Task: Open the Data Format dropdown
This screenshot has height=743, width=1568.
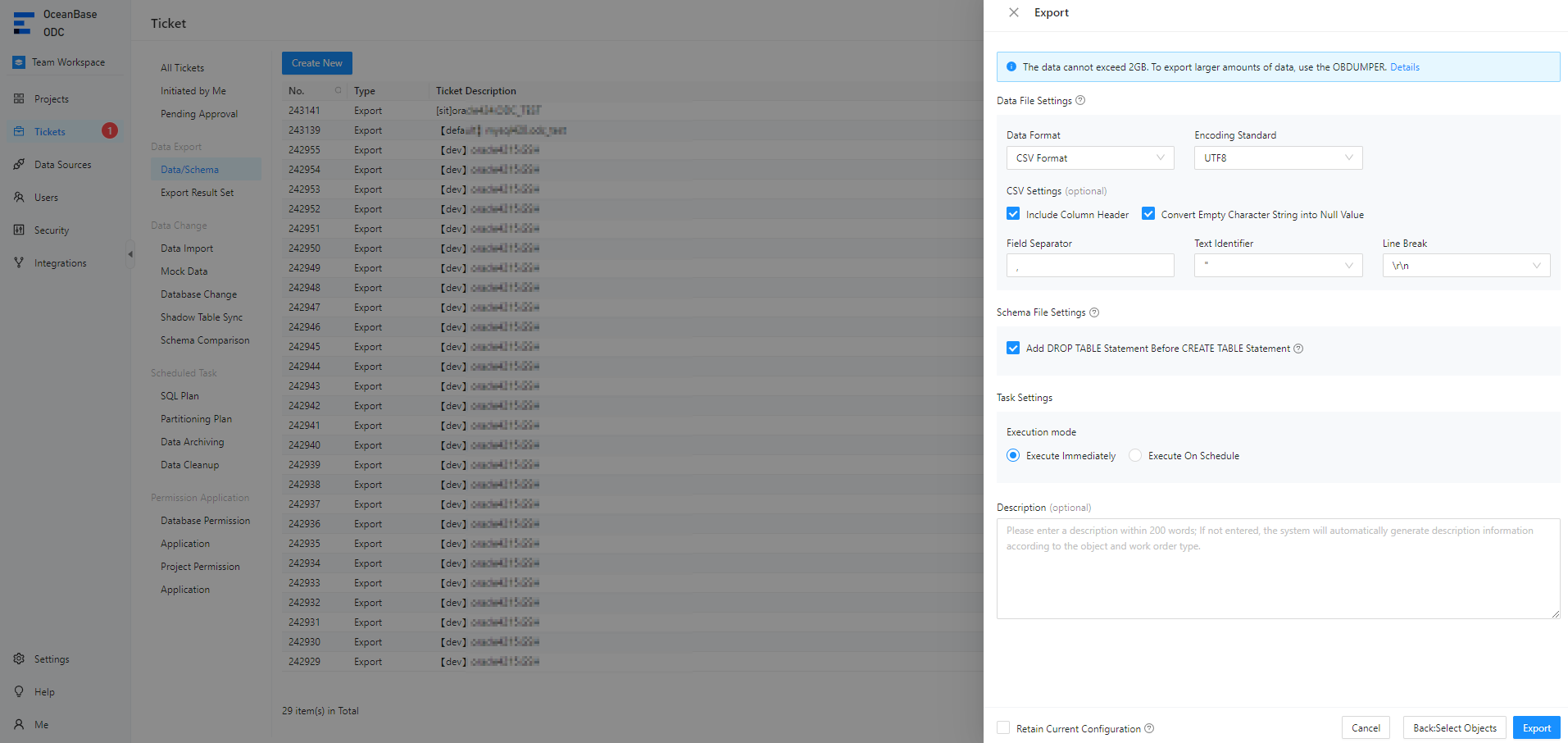Action: 1089,158
